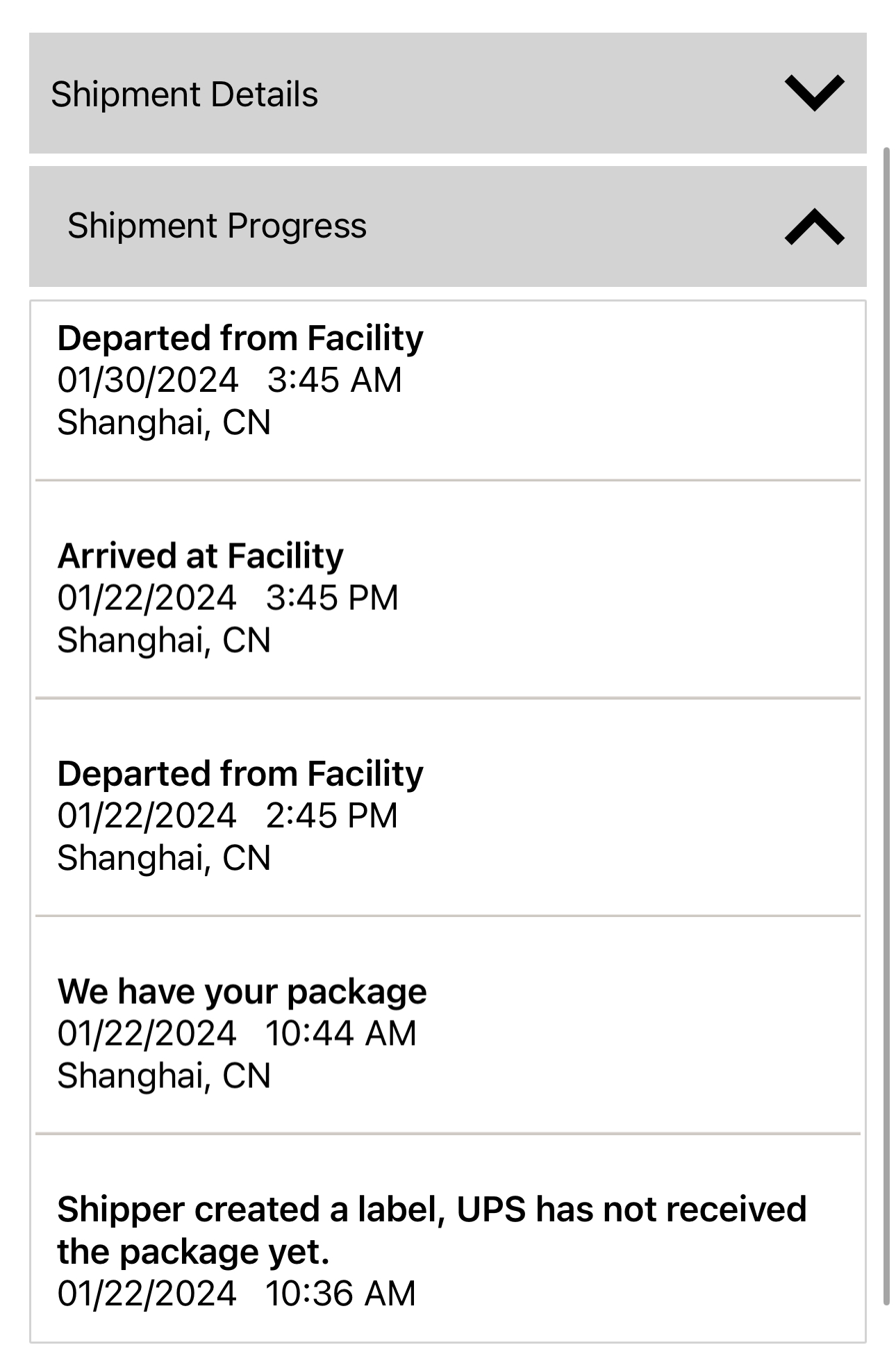
Task: Click the 01/22/2024 10:44 AM timestamp
Action: click(x=236, y=1032)
